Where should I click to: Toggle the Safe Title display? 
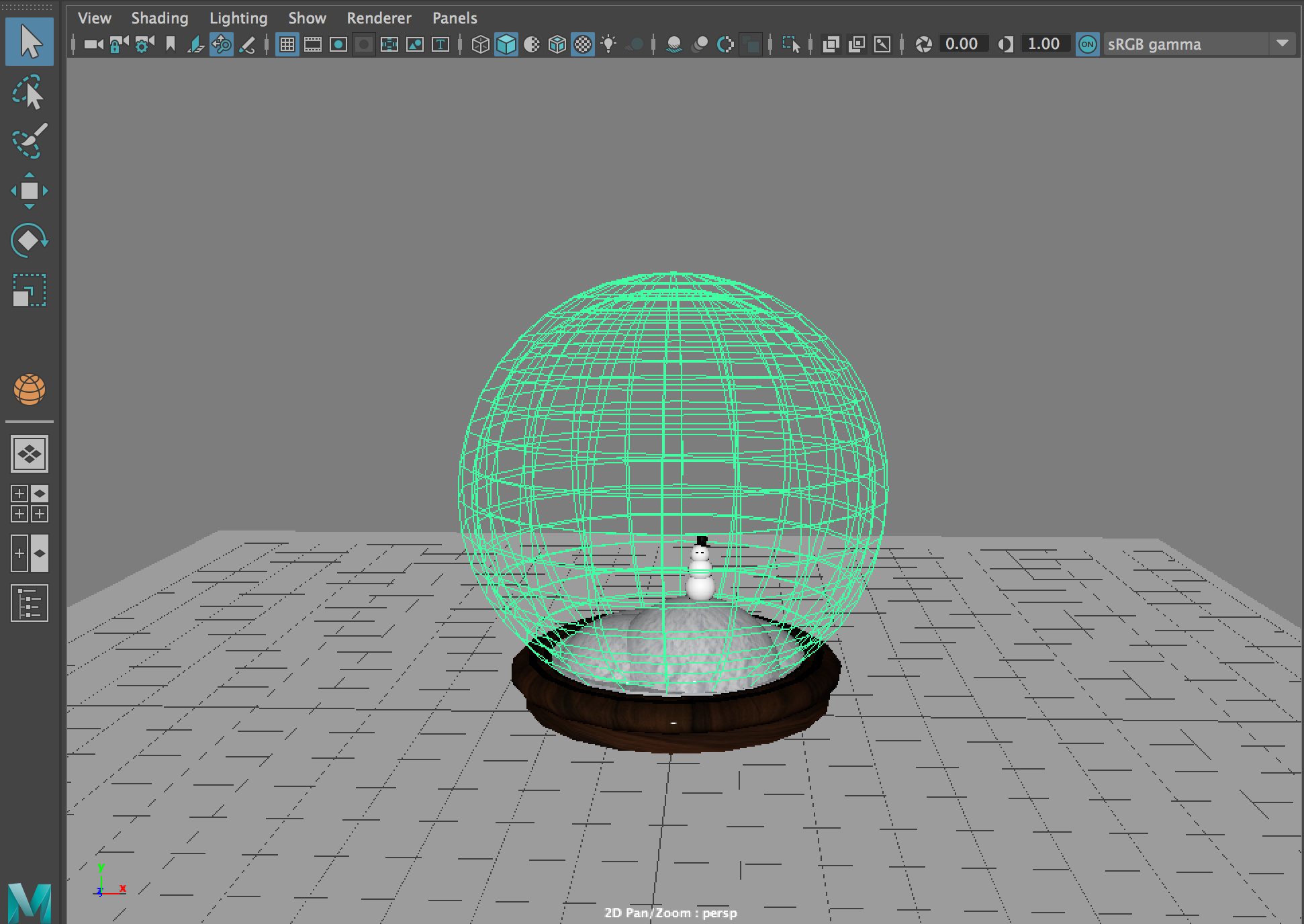pos(440,44)
